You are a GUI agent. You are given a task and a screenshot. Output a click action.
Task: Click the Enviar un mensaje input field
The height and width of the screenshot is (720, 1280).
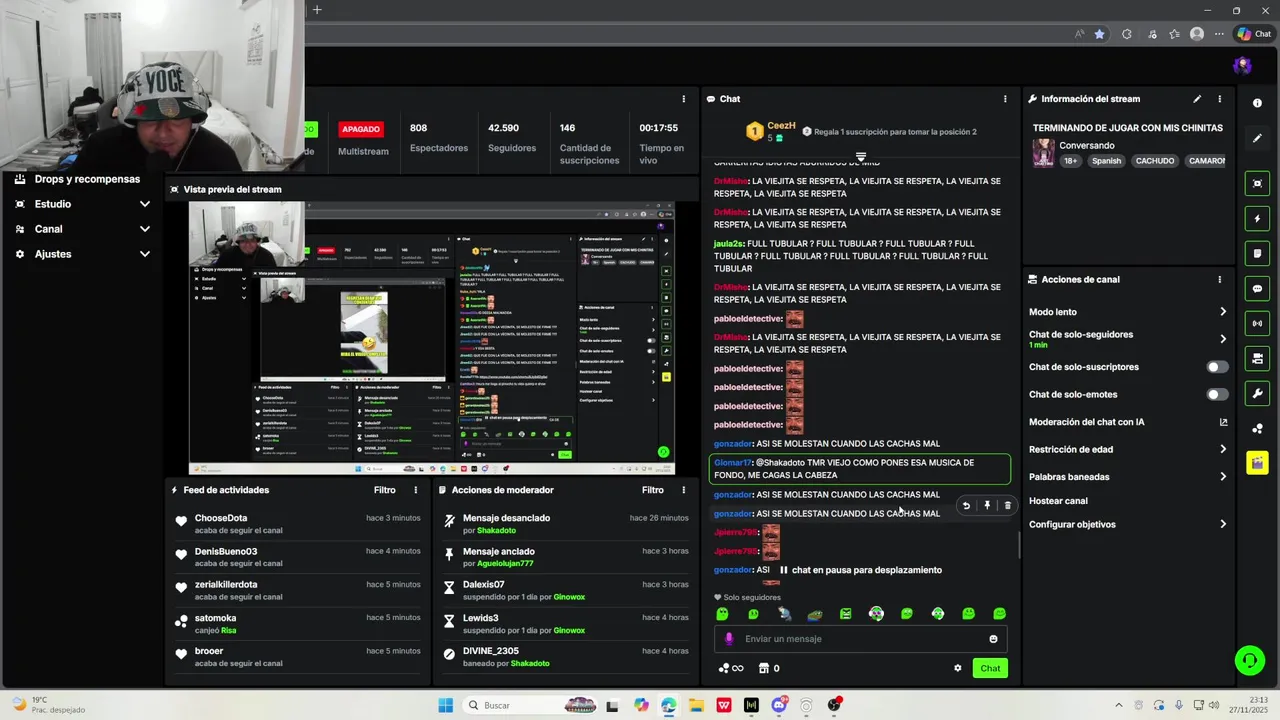click(x=861, y=639)
